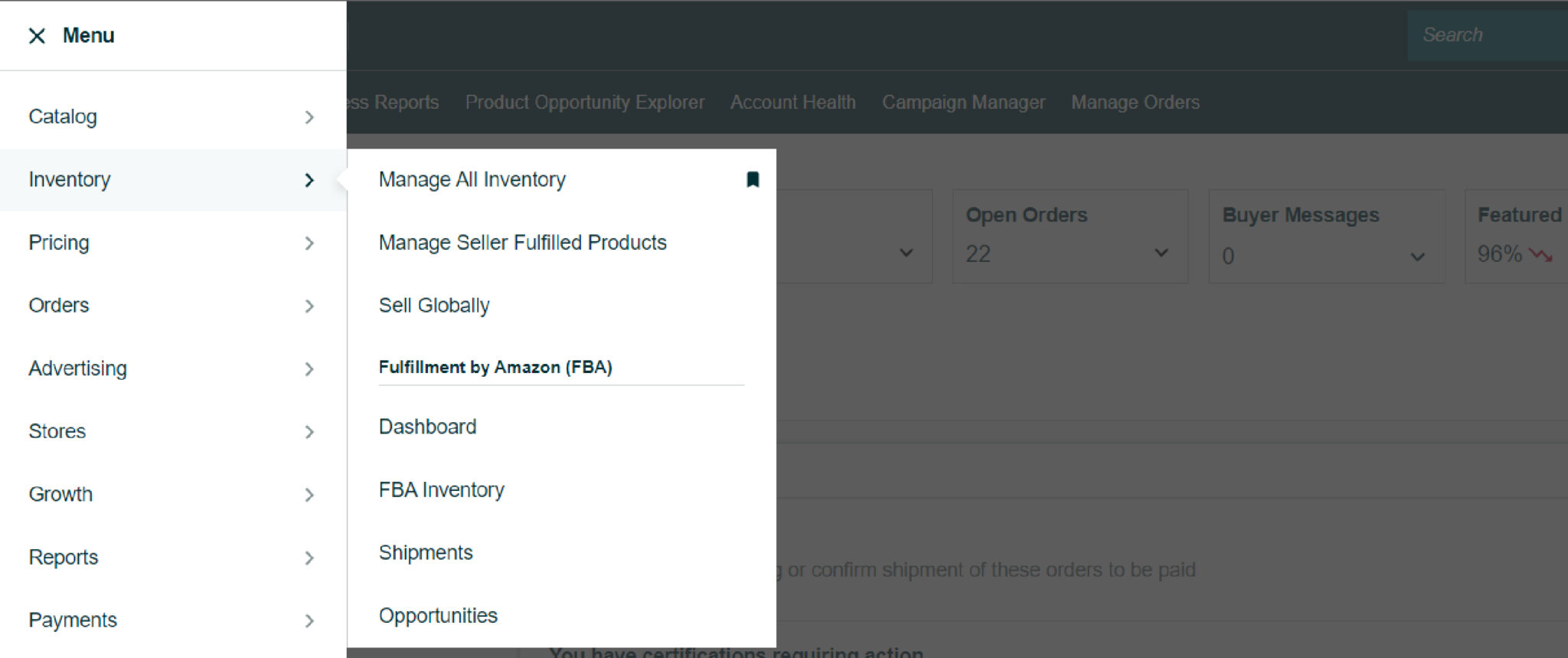
Task: Expand the Open Orders dropdown
Action: pos(1161,253)
